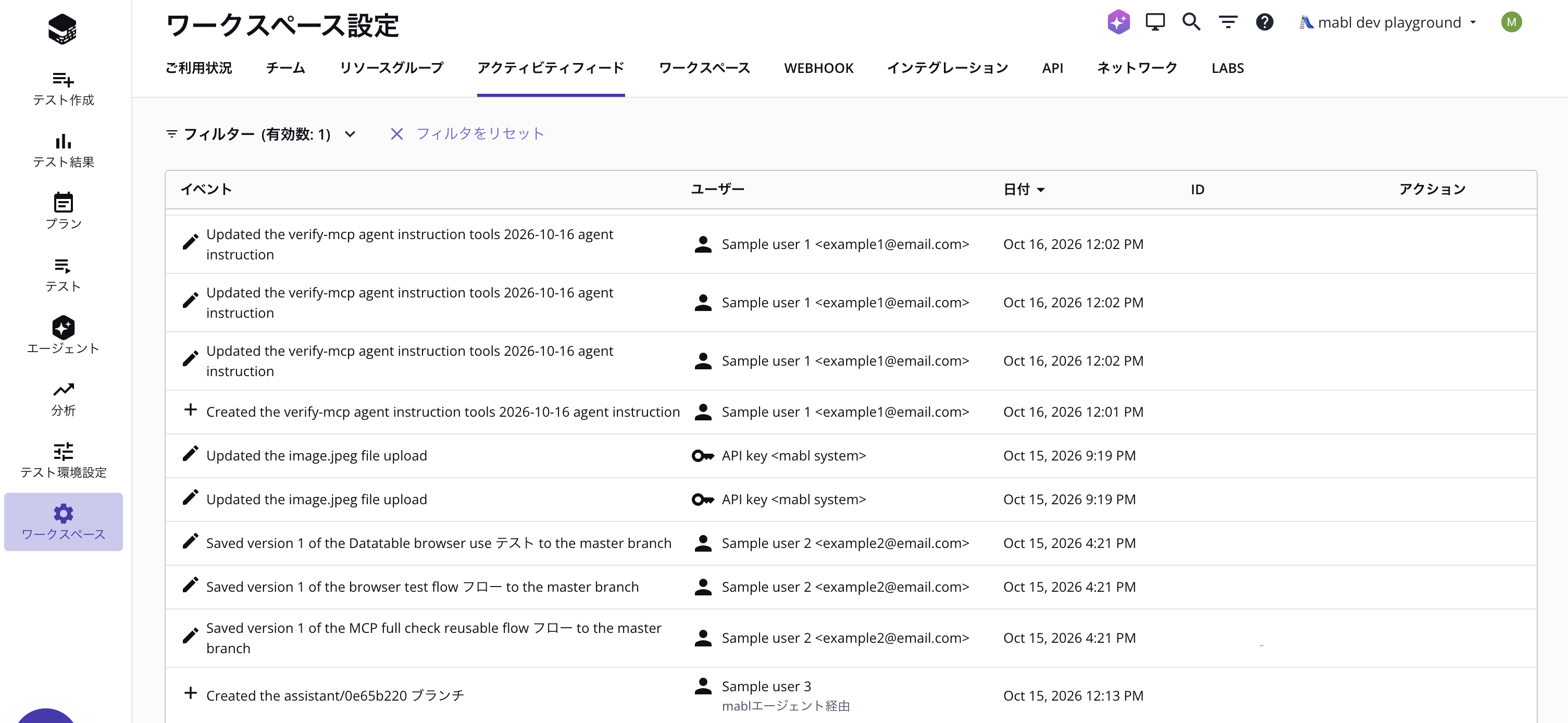Switch to ご利用状況 tab
Screen dimensions: 1568x723
pyautogui.click(x=198, y=68)
